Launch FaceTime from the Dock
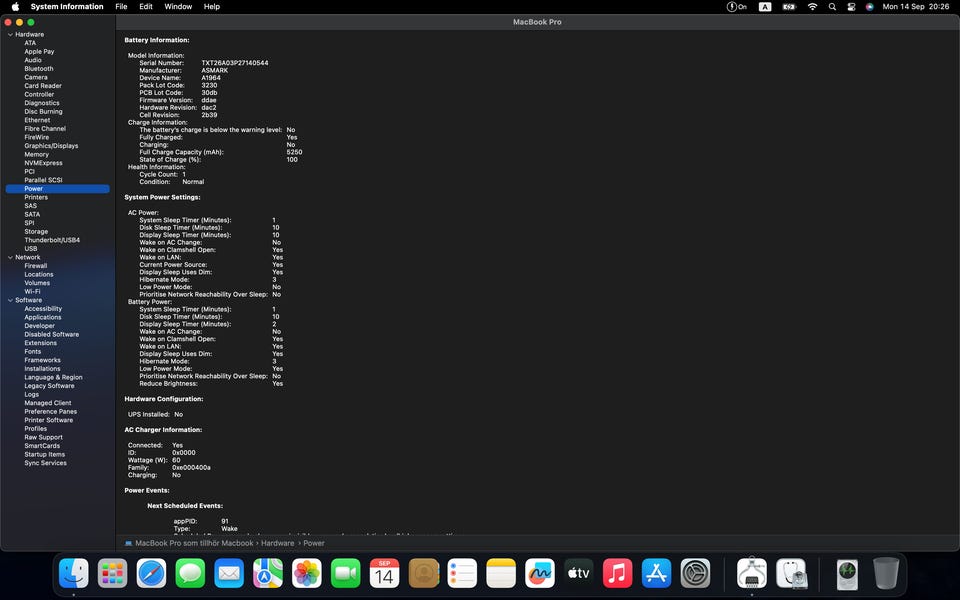This screenshot has height=600, width=960. (346, 574)
